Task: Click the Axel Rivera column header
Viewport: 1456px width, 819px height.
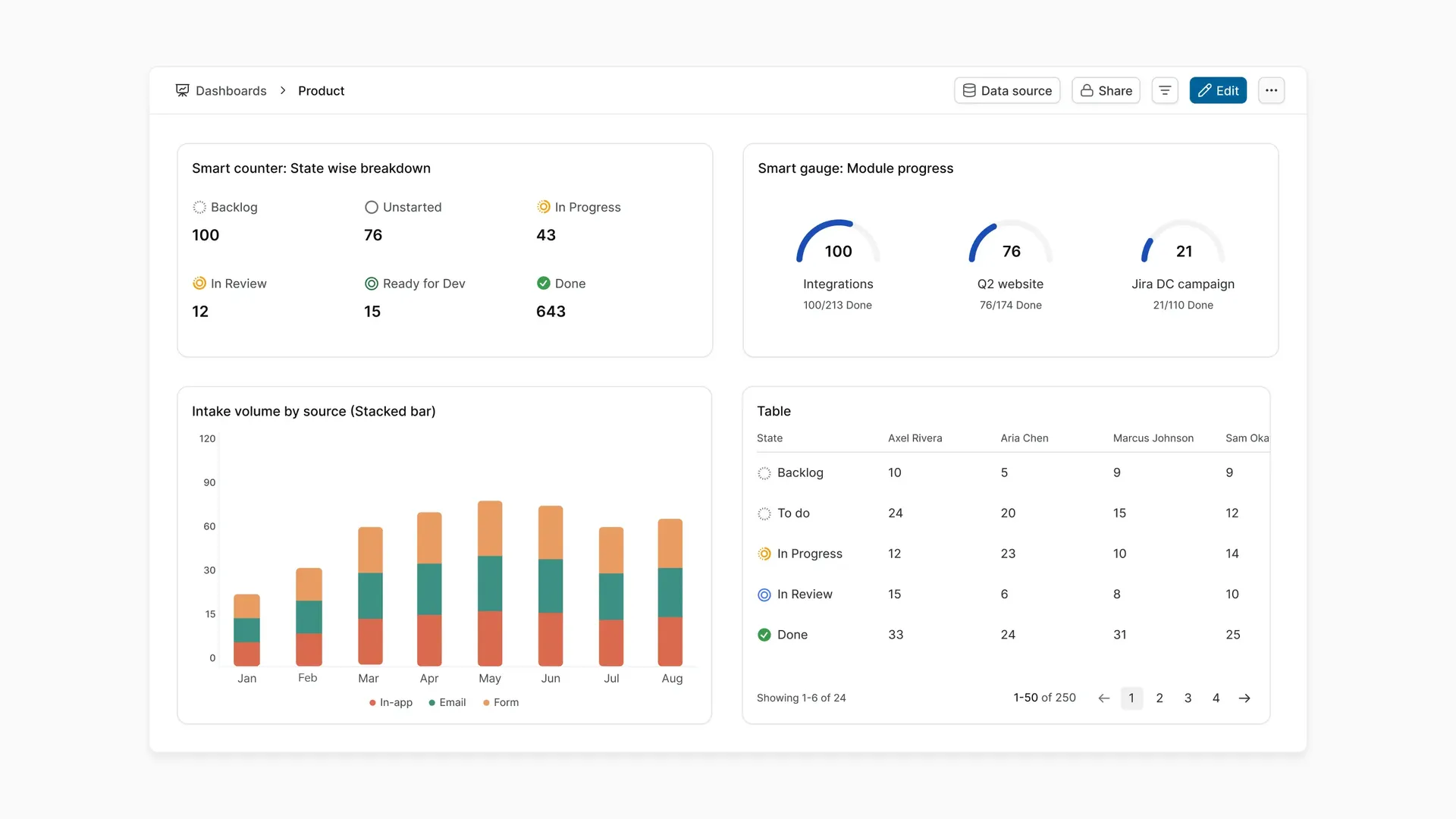Action: (x=915, y=438)
